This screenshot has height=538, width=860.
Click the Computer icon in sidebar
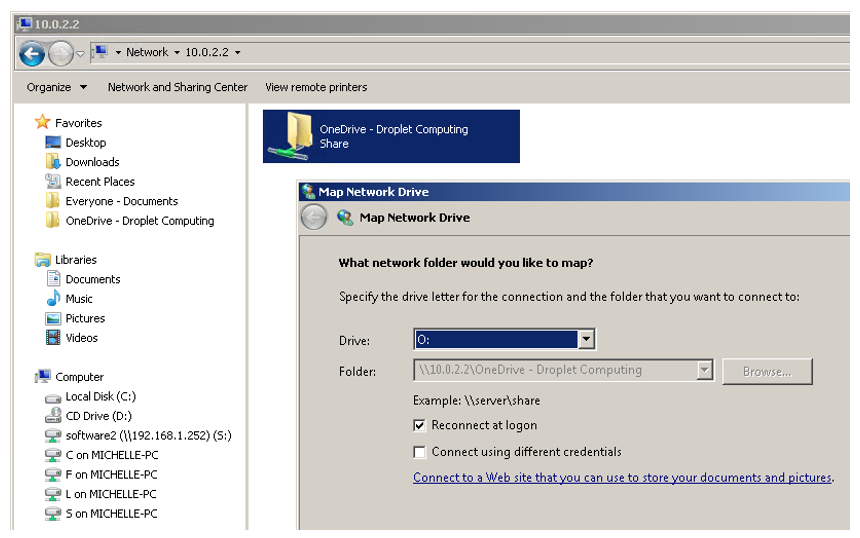coord(43,376)
